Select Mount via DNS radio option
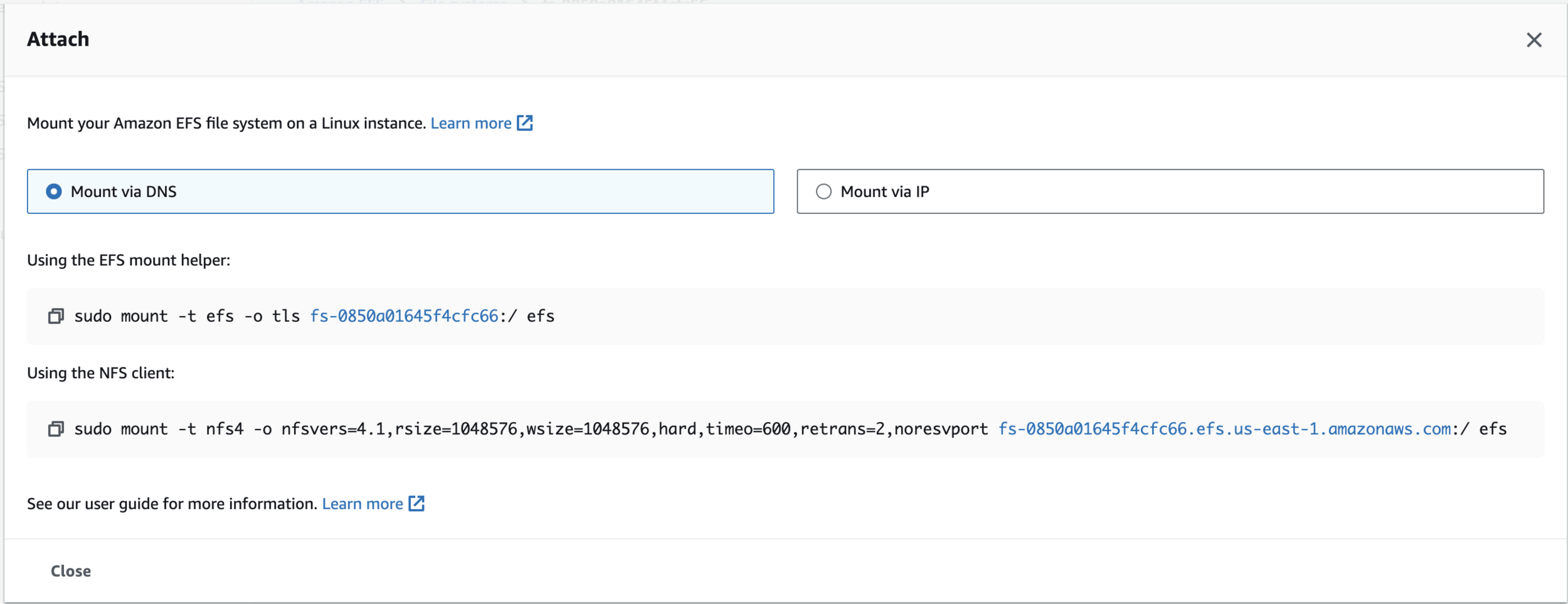 [x=54, y=191]
